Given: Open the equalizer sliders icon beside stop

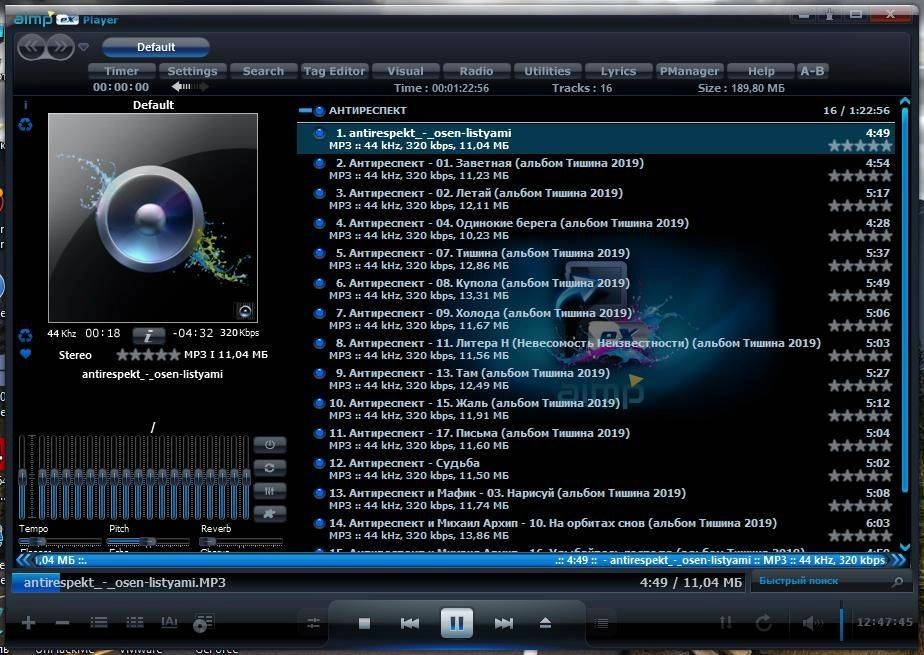Looking at the screenshot, I should [x=313, y=623].
